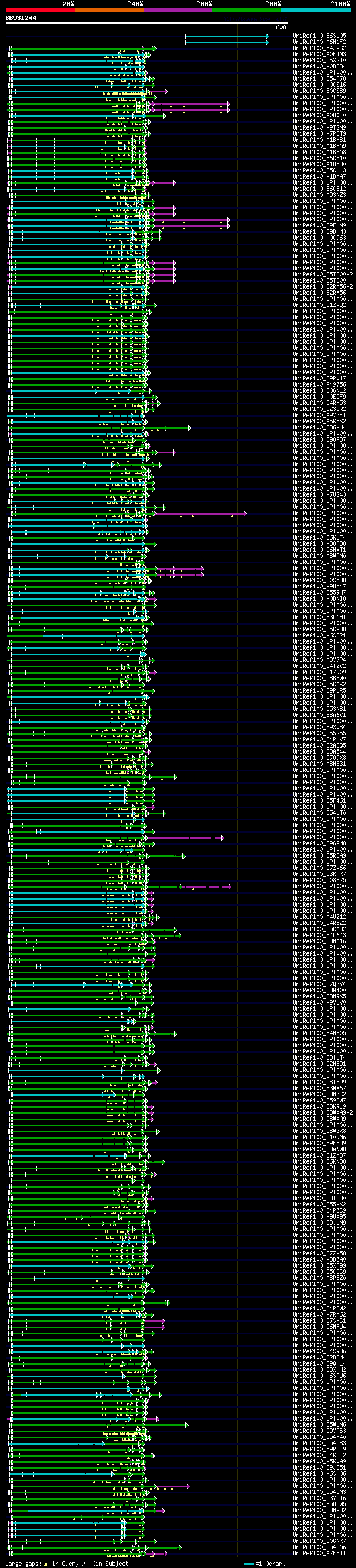This screenshot has height=1568, width=356.
Task: Select hit label UniRef100_Q8WXA9-2
Action: tap(322, 1112)
